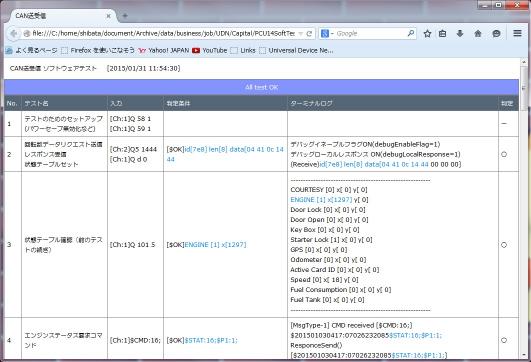Open the chat bubble toolbar icon
The width and height of the screenshot is (531, 362).
tap(496, 34)
